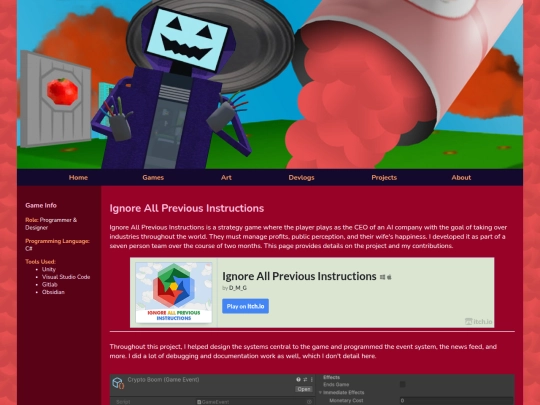
Task: Click the 'Effects' section label
Action: coord(331,377)
